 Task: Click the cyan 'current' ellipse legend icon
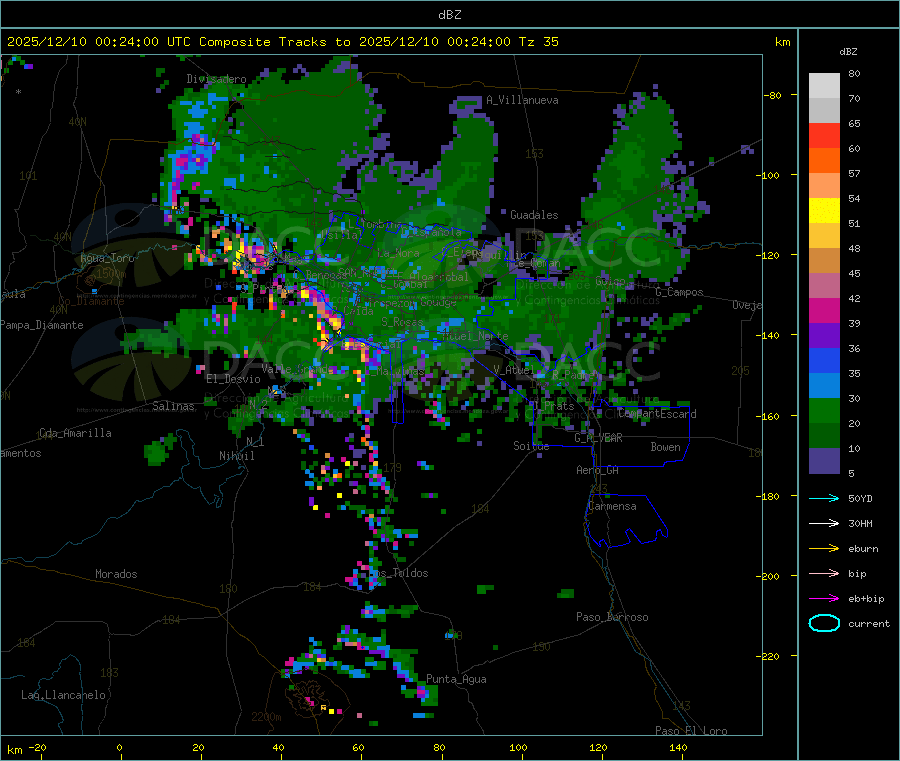[x=824, y=623]
